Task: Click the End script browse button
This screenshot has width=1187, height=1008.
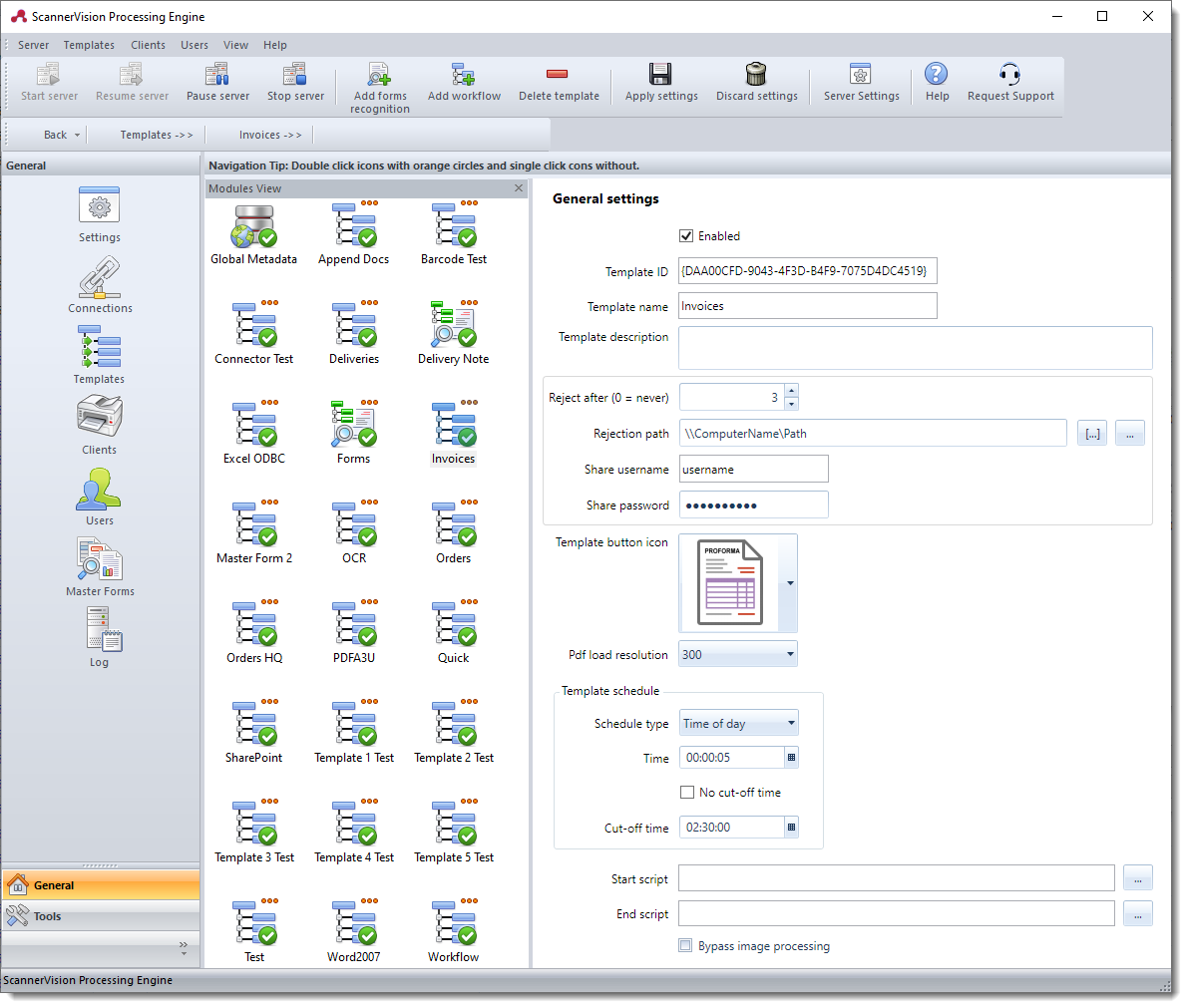Action: point(1137,914)
